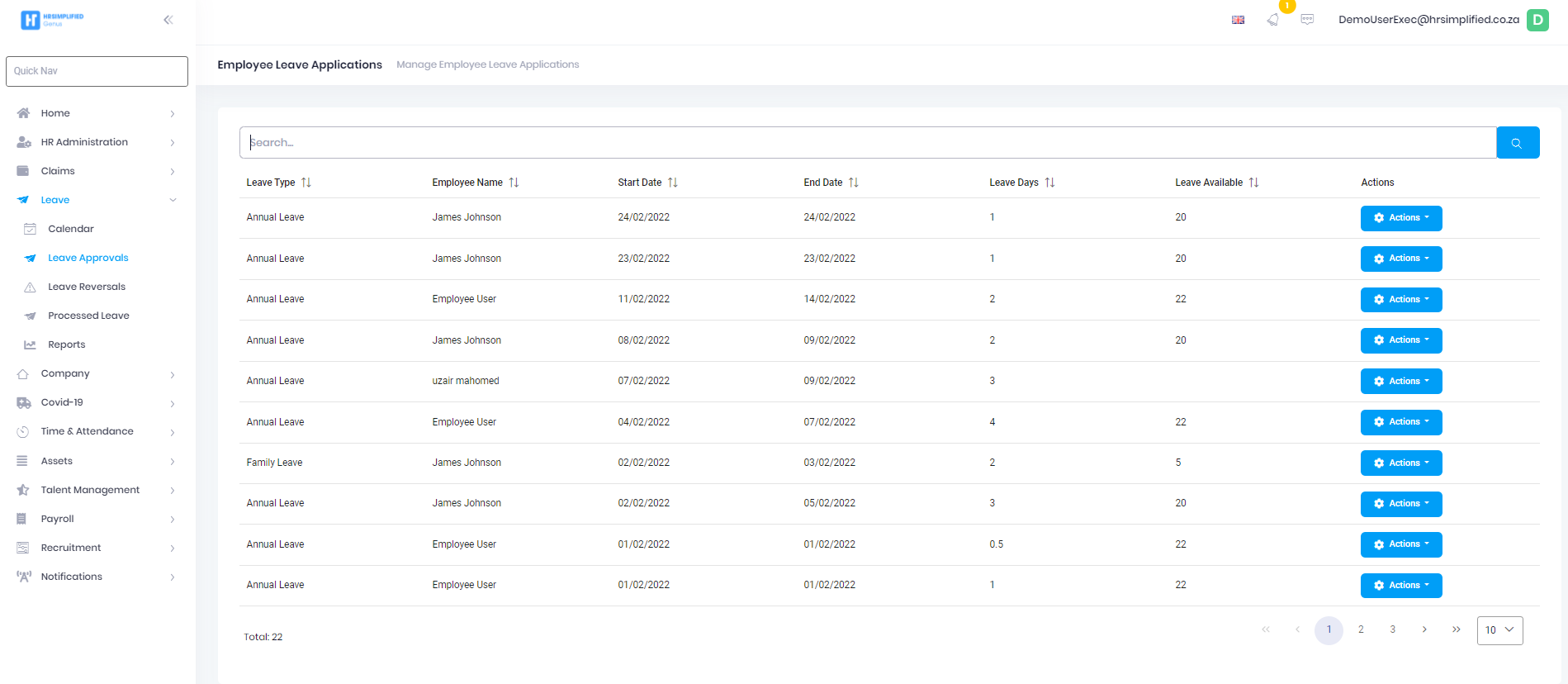Jump to last page double arrow
This screenshot has height=684, width=1568.
(1457, 629)
